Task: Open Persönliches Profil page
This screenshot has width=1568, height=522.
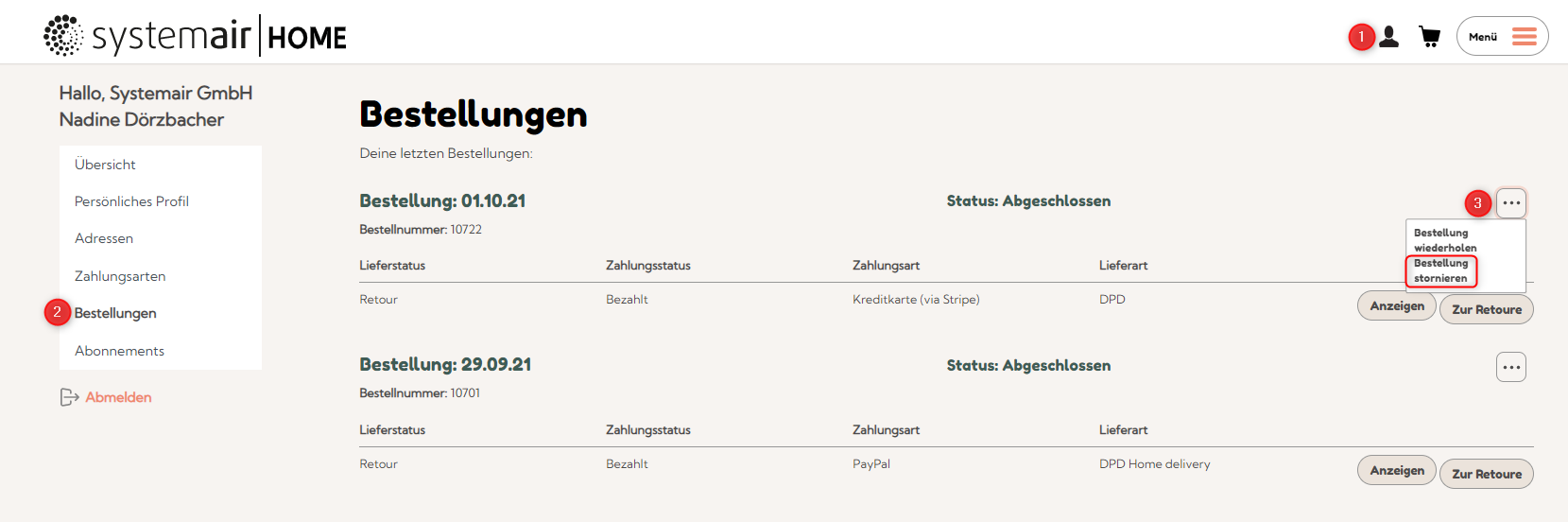Action: coord(131,201)
